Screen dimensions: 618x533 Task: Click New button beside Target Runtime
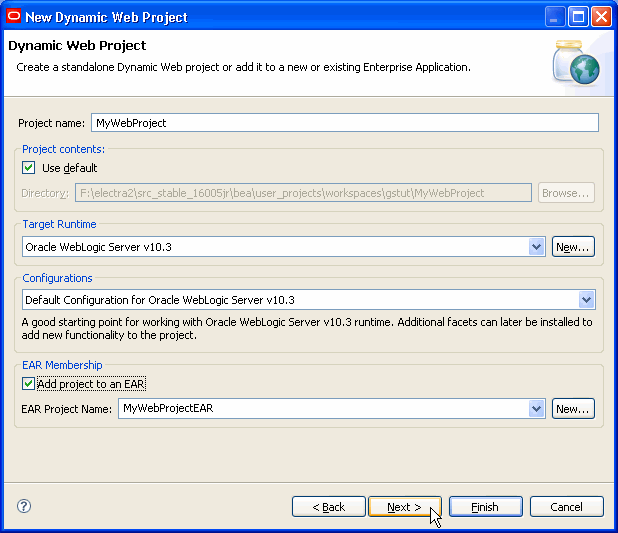pos(573,247)
